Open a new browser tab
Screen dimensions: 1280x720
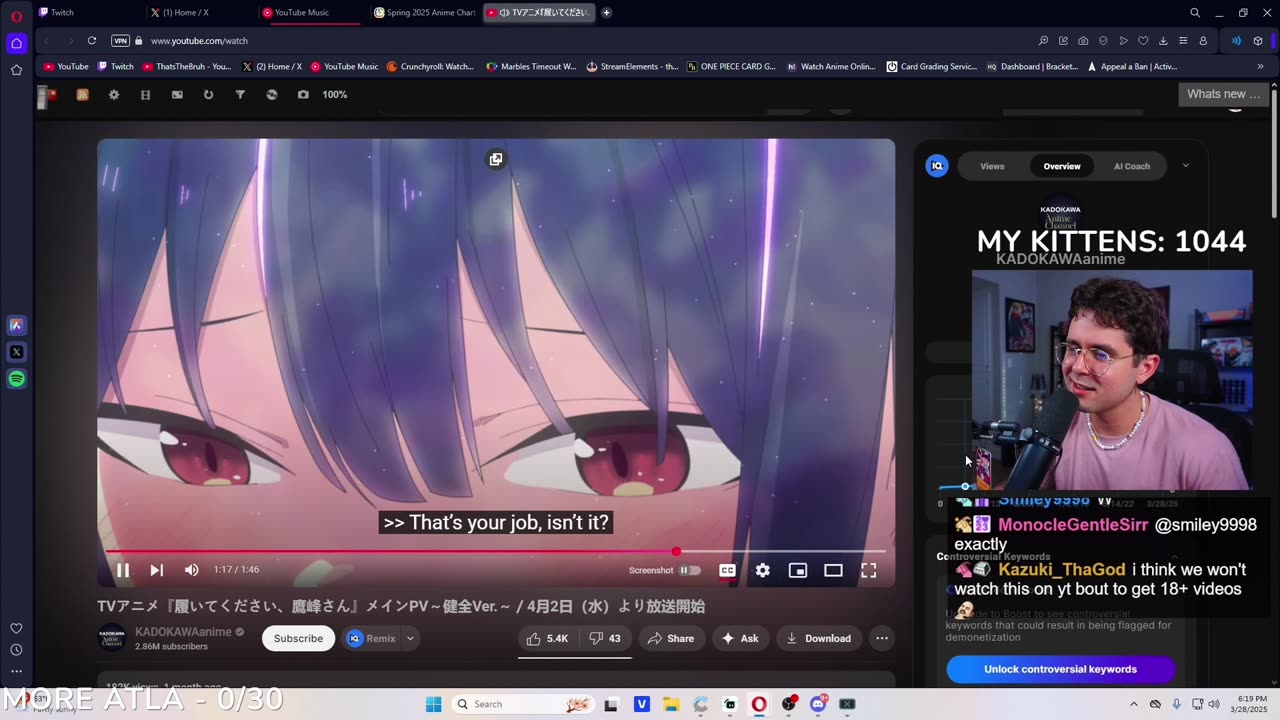coord(606,13)
